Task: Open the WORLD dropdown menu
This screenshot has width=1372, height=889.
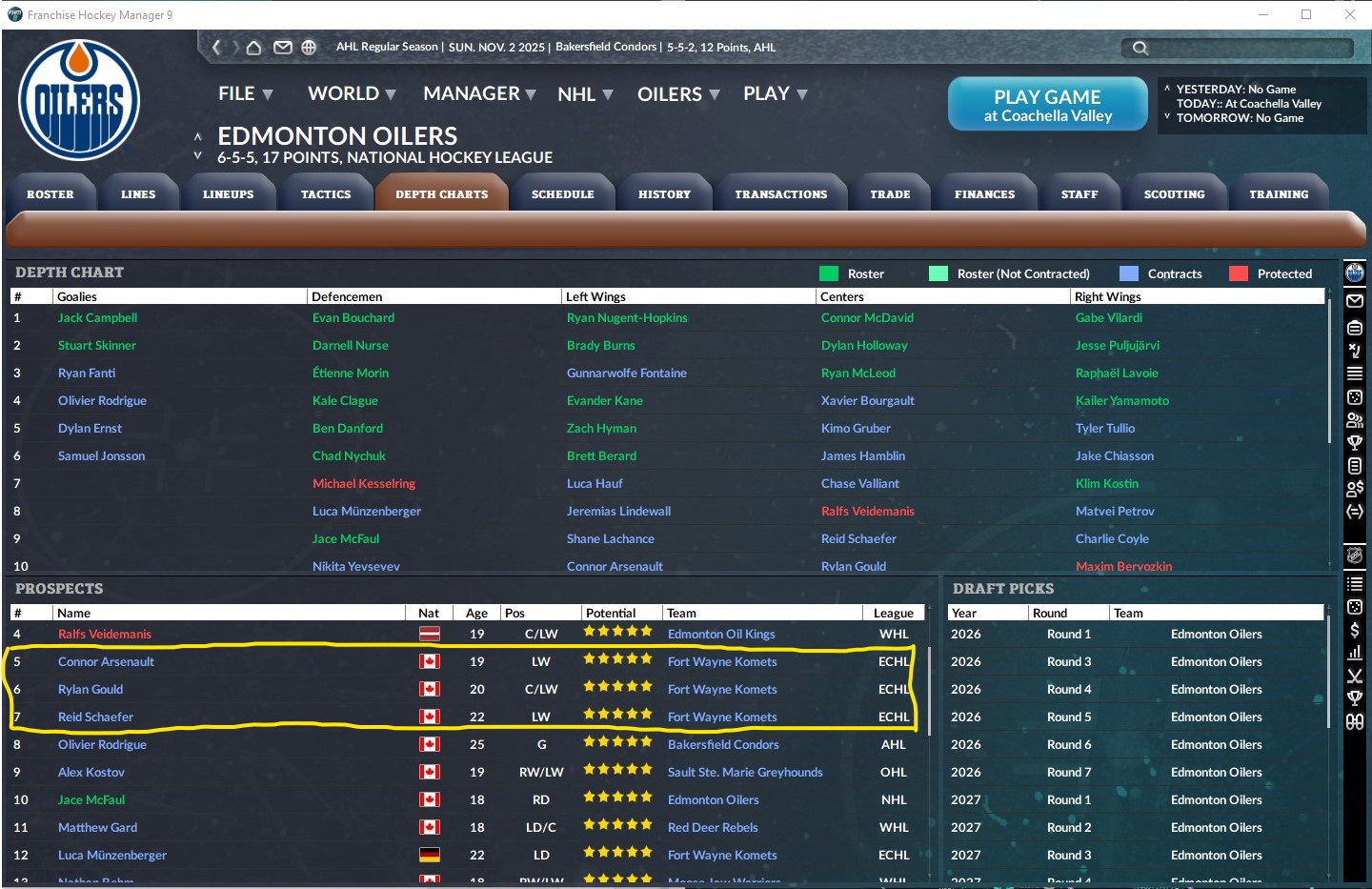Action: pyautogui.click(x=352, y=94)
